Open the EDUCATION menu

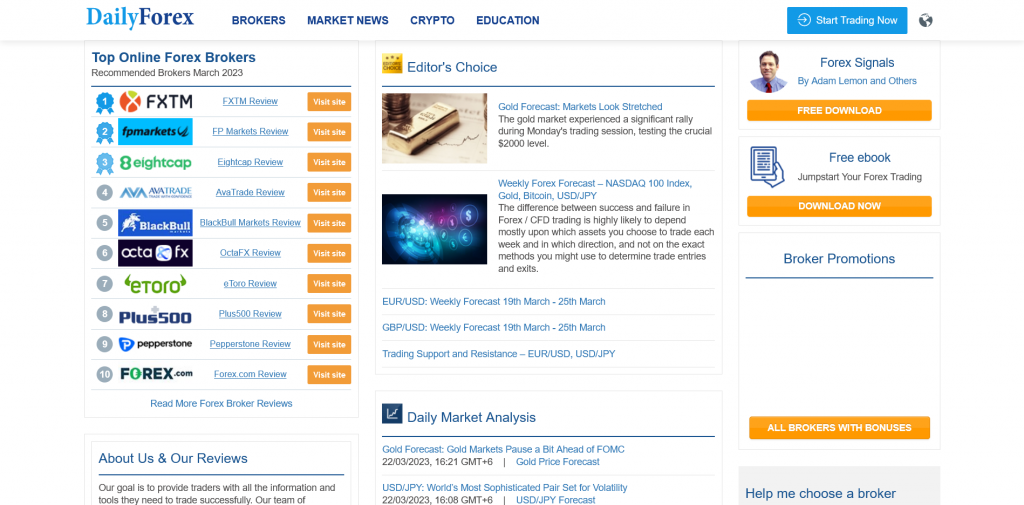(507, 20)
